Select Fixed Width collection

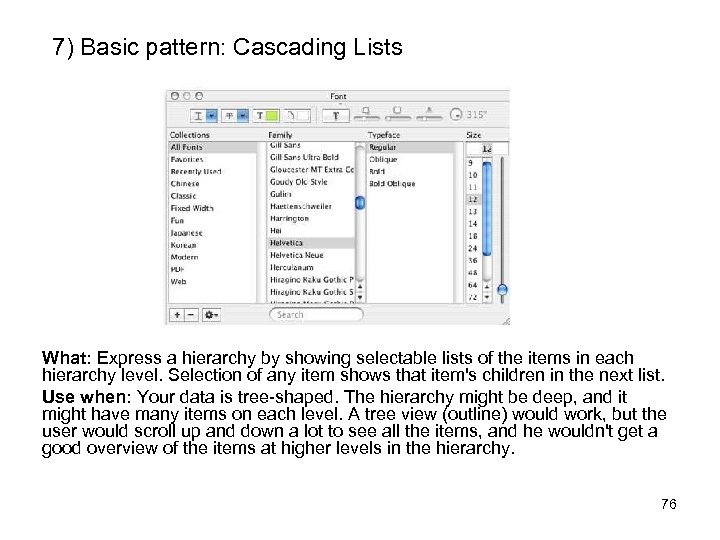213,208
